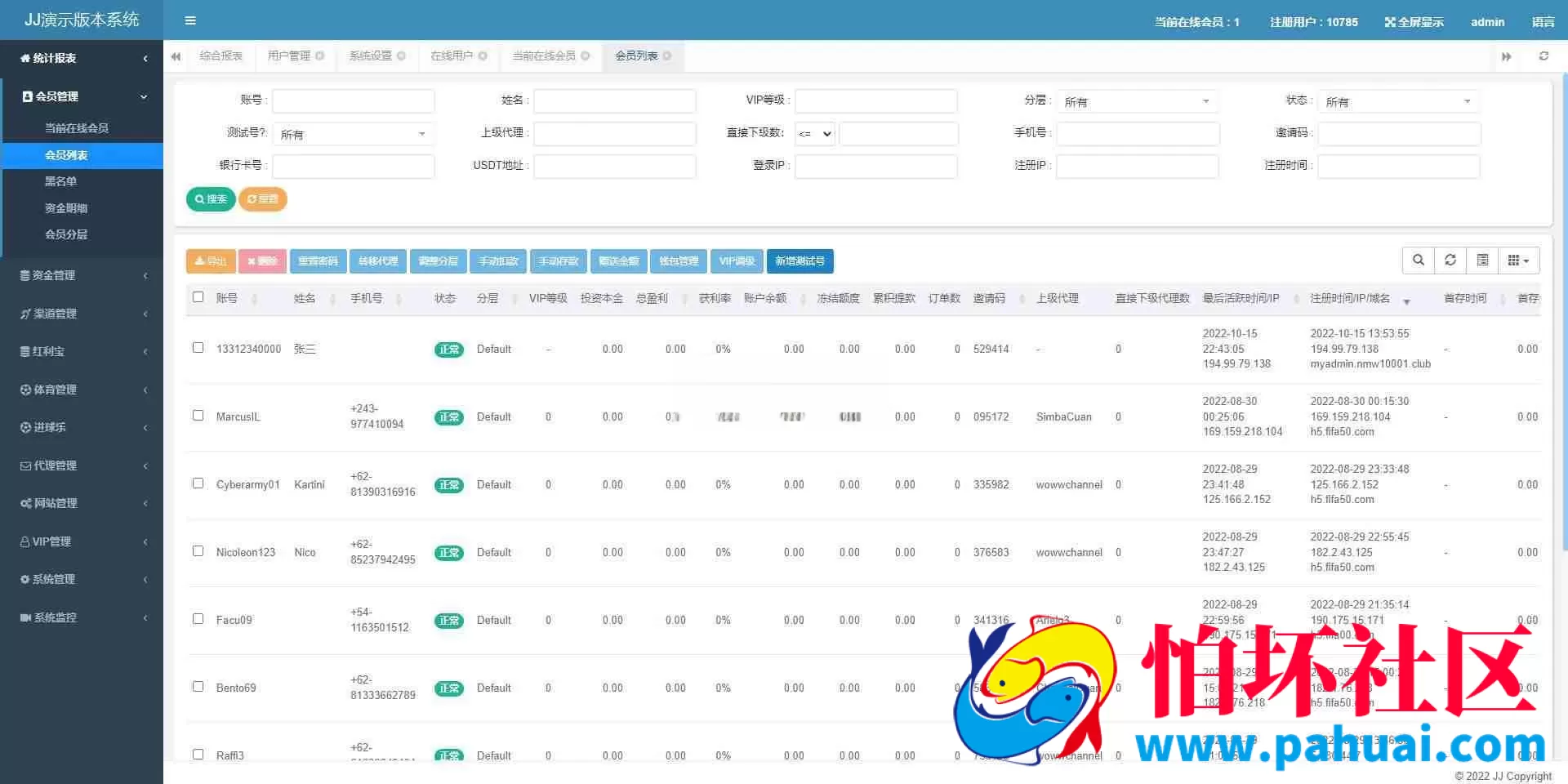The height and width of the screenshot is (784, 1568).
Task: Close the 会员列表 tab via its x icon
Action: (667, 56)
